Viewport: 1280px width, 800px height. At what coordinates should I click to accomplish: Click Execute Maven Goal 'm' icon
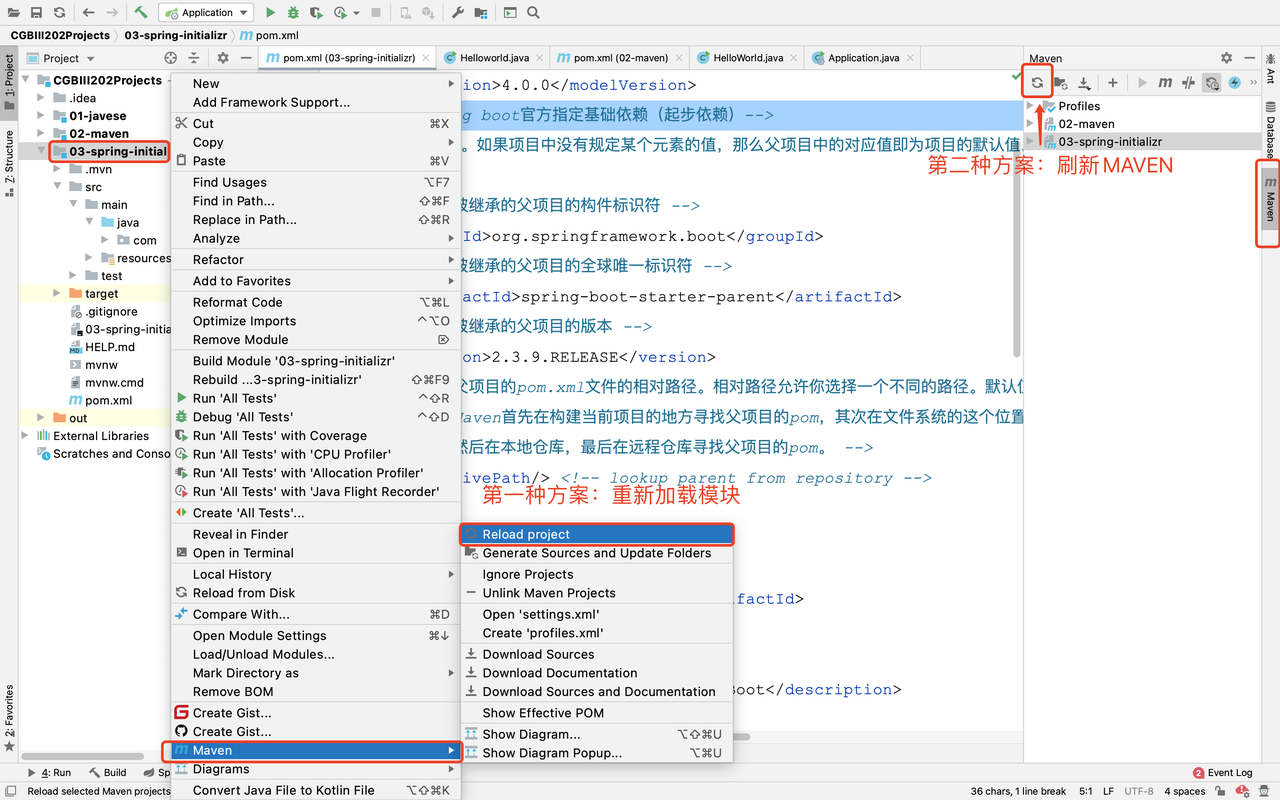[1165, 83]
